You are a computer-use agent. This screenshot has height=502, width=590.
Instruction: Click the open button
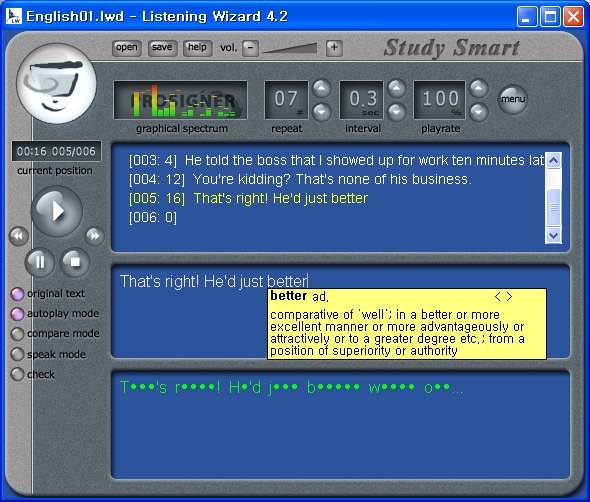[127, 48]
